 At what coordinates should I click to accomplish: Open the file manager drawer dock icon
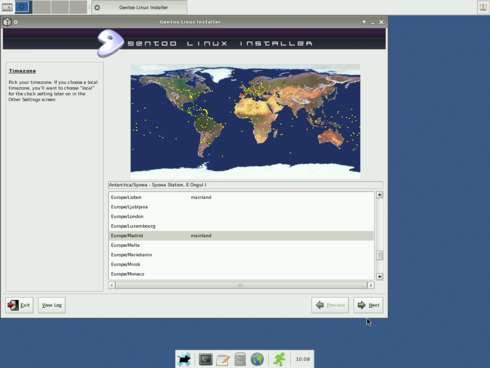(x=240, y=359)
